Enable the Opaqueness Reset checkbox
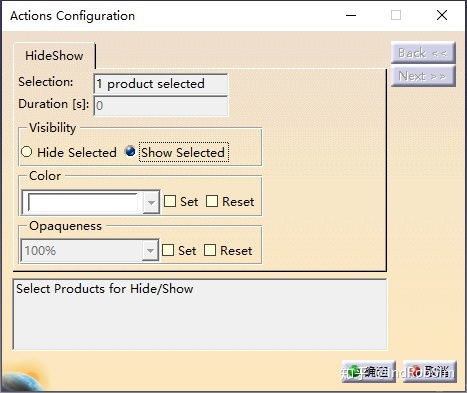The width and height of the screenshot is (467, 393). point(210,250)
